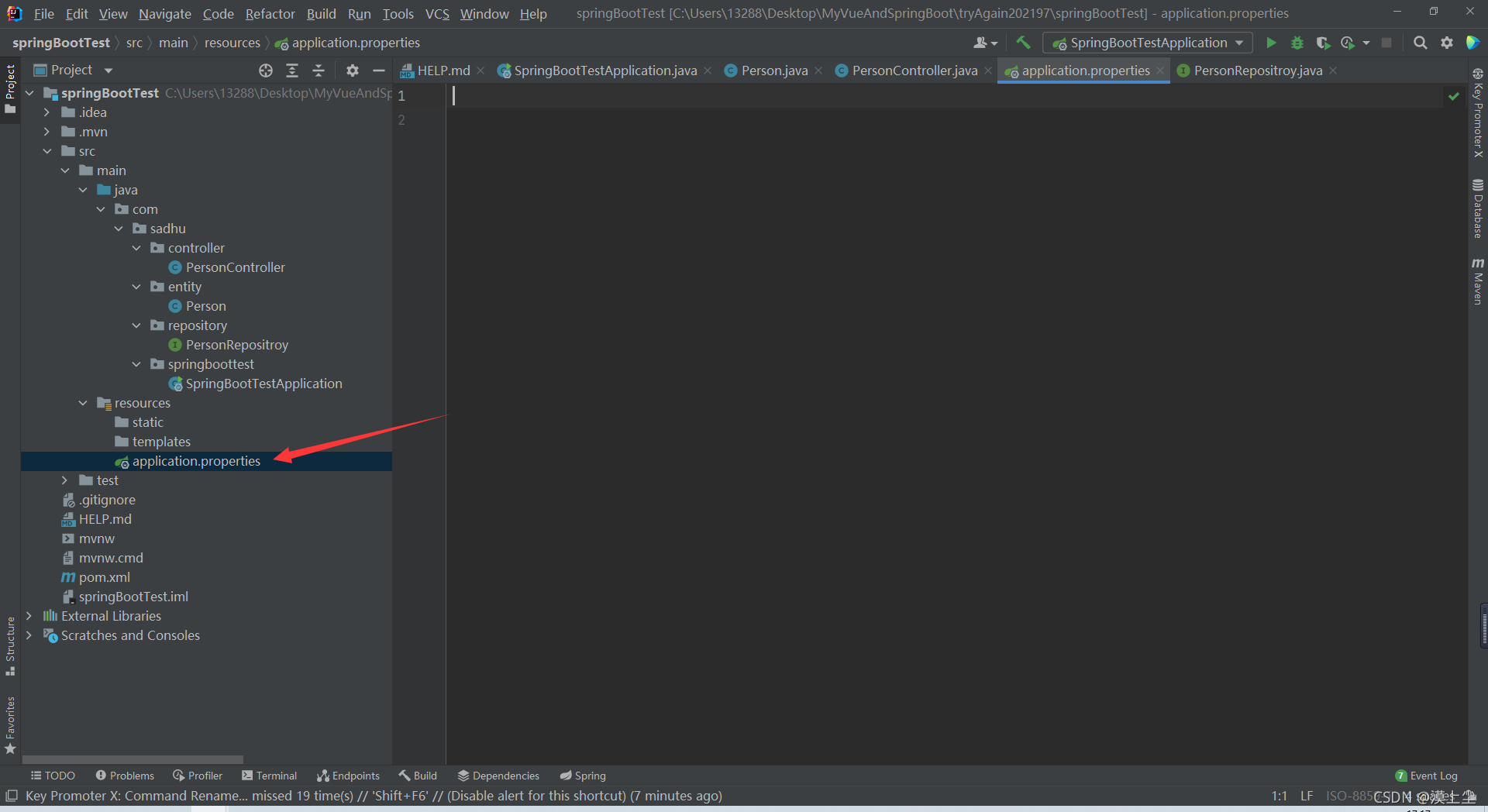This screenshot has height=812, width=1488.
Task: Open IDE settings gear in top toolbar
Action: pos(1446,43)
